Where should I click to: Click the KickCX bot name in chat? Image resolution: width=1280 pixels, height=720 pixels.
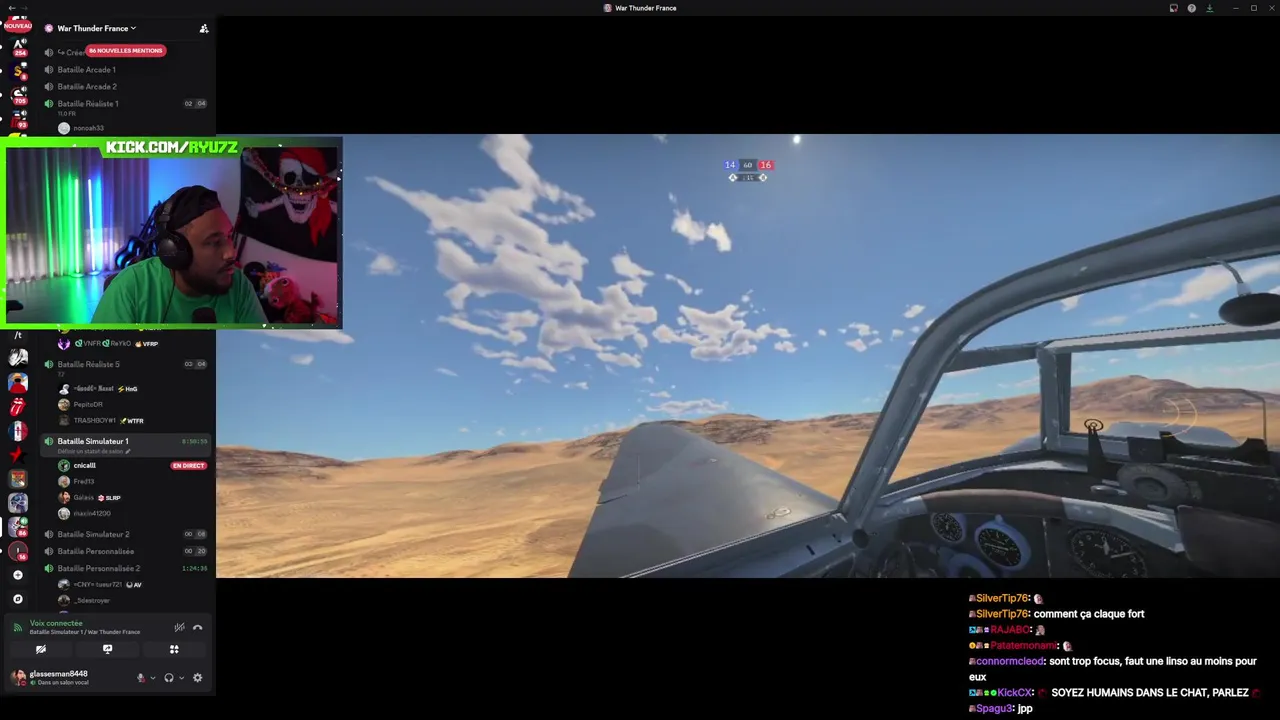[1014, 693]
